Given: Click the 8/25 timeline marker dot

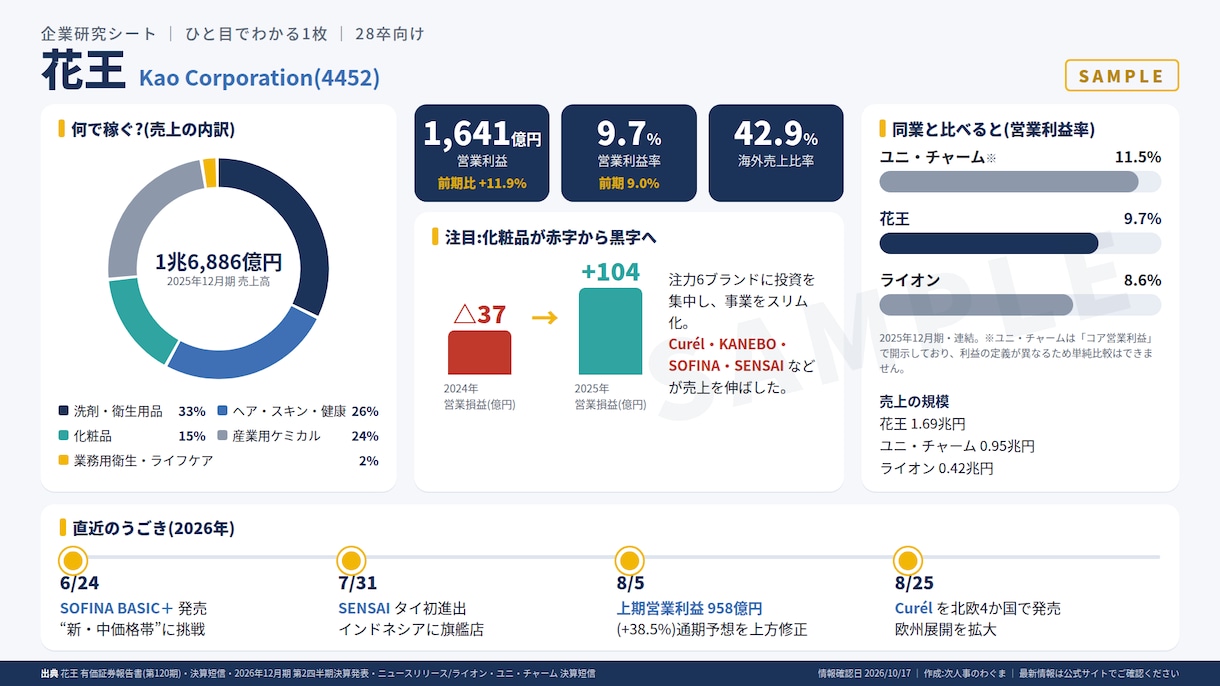Looking at the screenshot, I should [x=907, y=560].
